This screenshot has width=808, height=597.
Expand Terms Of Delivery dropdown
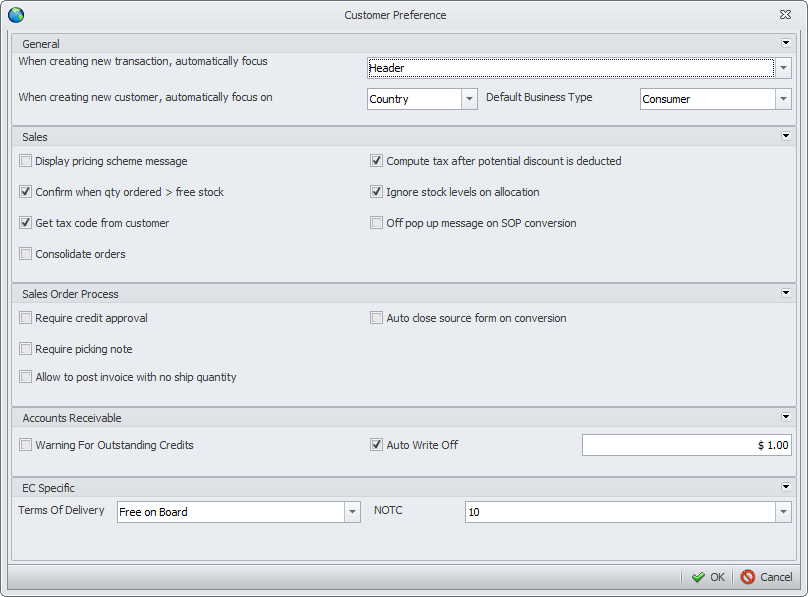[352, 512]
